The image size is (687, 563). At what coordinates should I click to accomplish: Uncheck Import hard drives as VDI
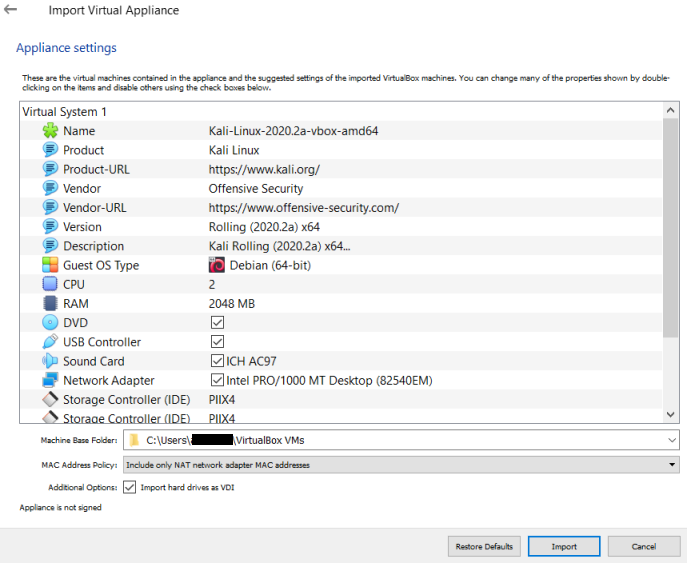pyautogui.click(x=129, y=487)
